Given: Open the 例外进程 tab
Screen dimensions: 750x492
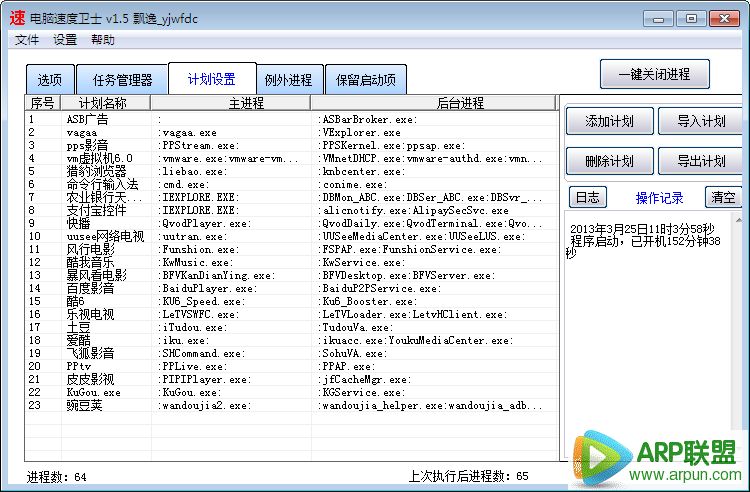Looking at the screenshot, I should (288, 80).
